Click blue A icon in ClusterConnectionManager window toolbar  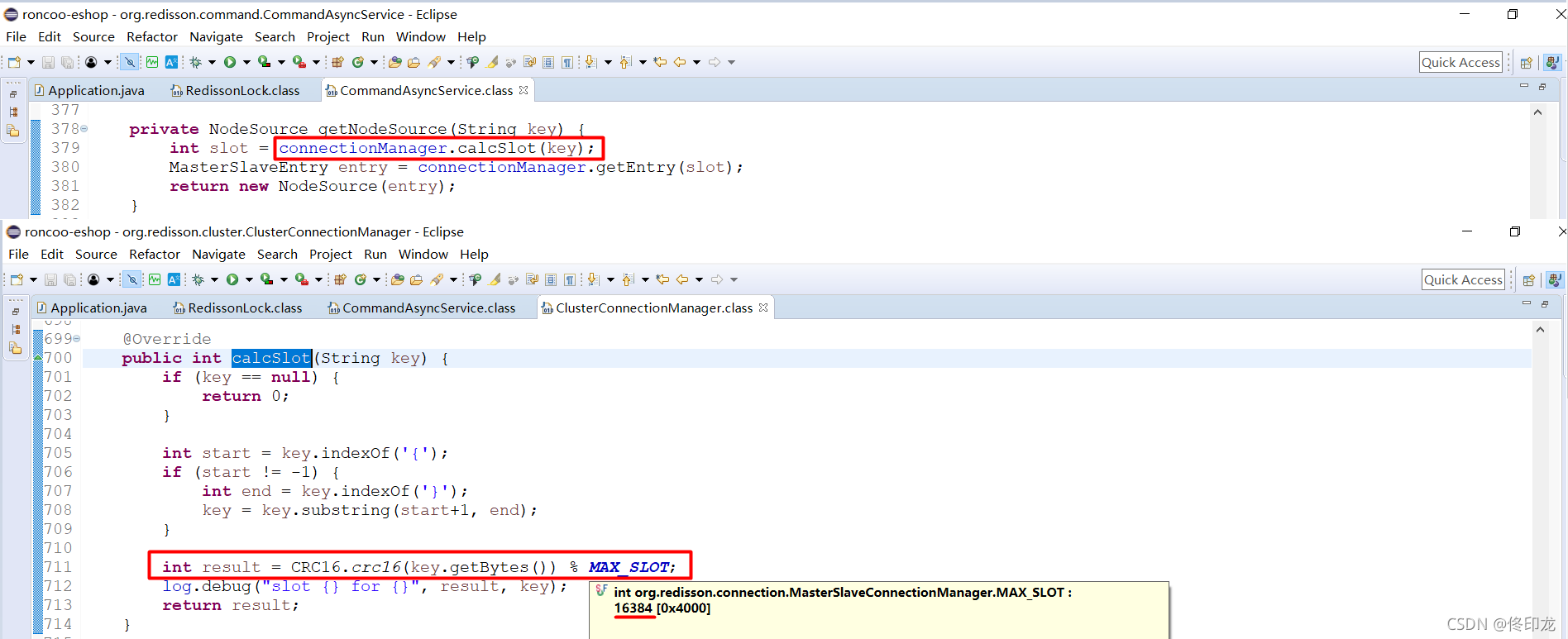click(174, 279)
